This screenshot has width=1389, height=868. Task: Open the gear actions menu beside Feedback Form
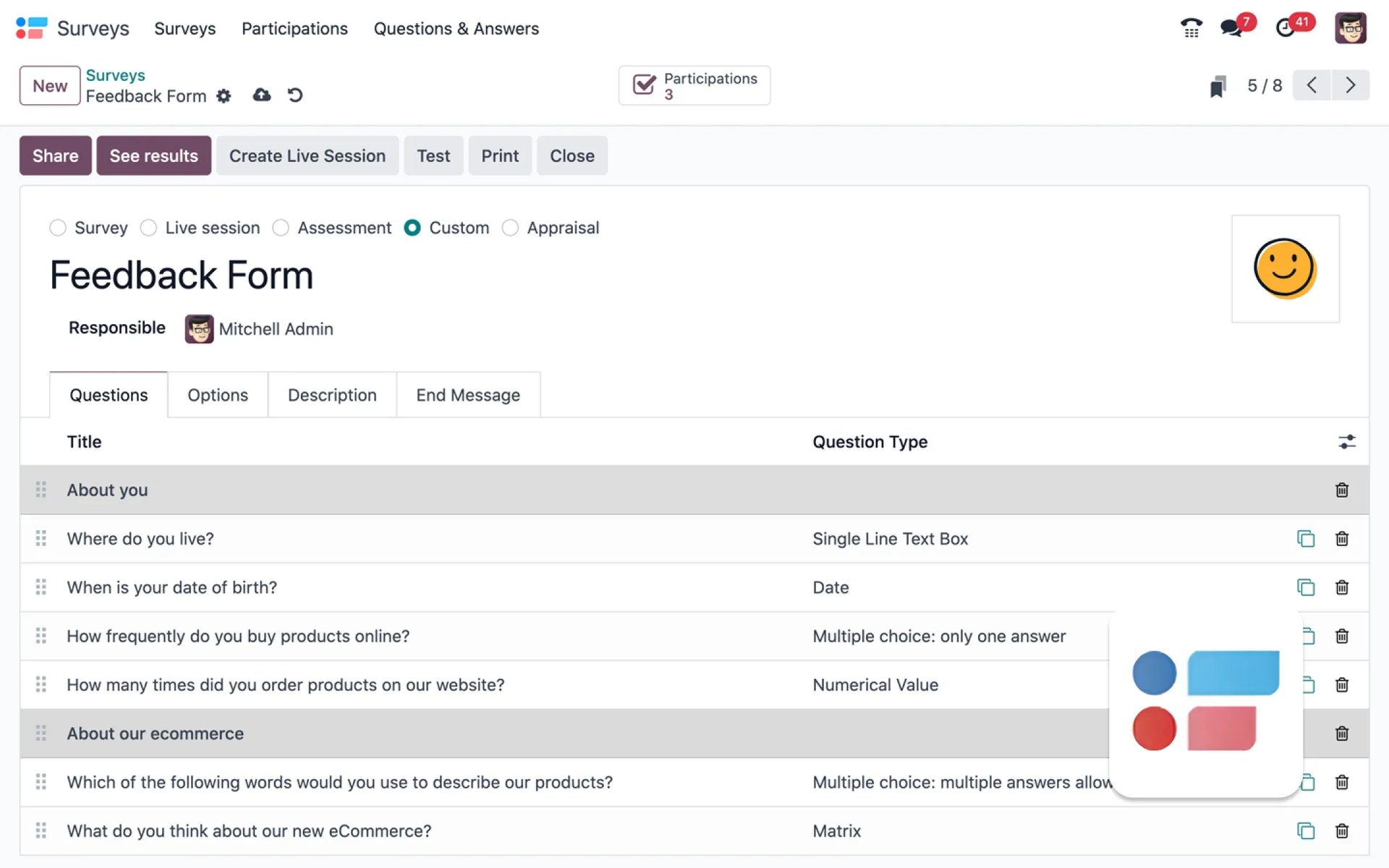(224, 95)
